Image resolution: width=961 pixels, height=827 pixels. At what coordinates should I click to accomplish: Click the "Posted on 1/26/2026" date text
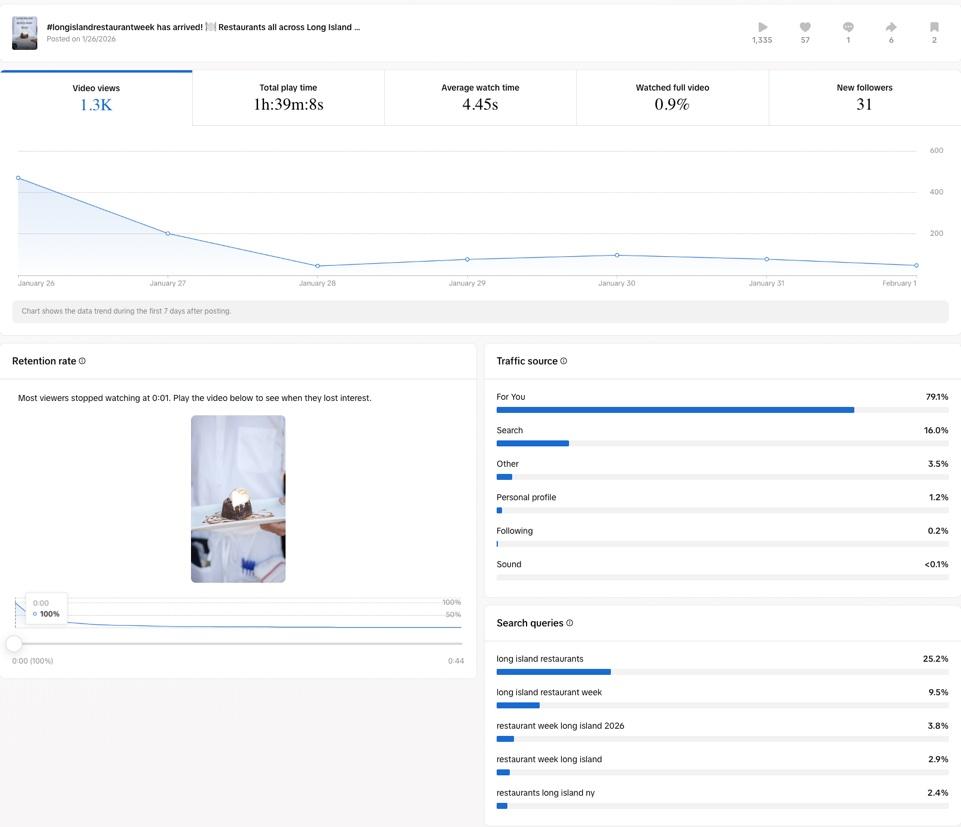[81, 39]
